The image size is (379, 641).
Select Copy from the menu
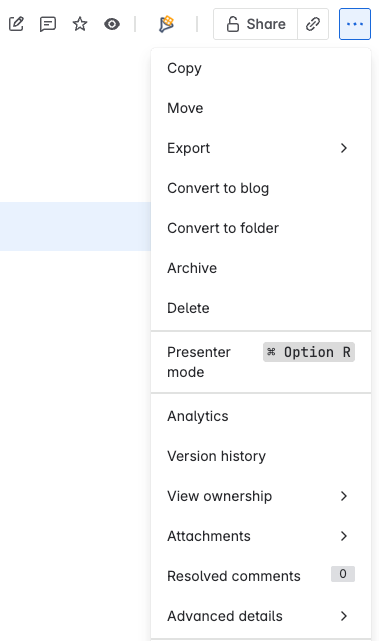tap(261, 68)
